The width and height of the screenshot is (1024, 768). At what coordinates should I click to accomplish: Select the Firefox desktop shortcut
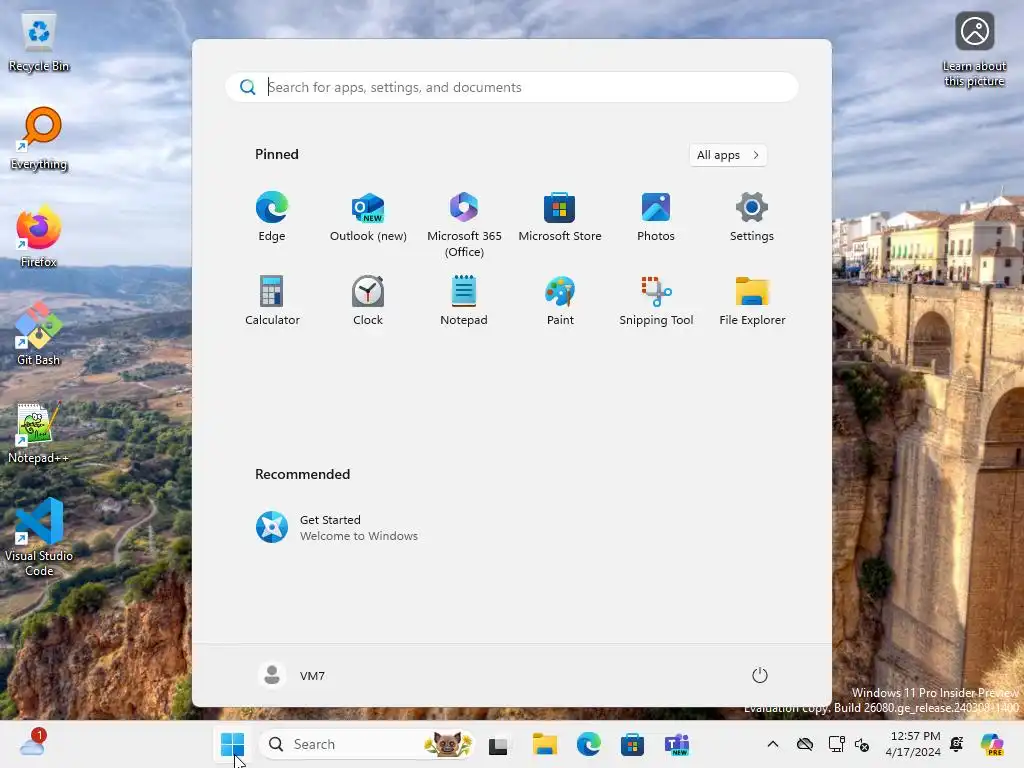(39, 236)
